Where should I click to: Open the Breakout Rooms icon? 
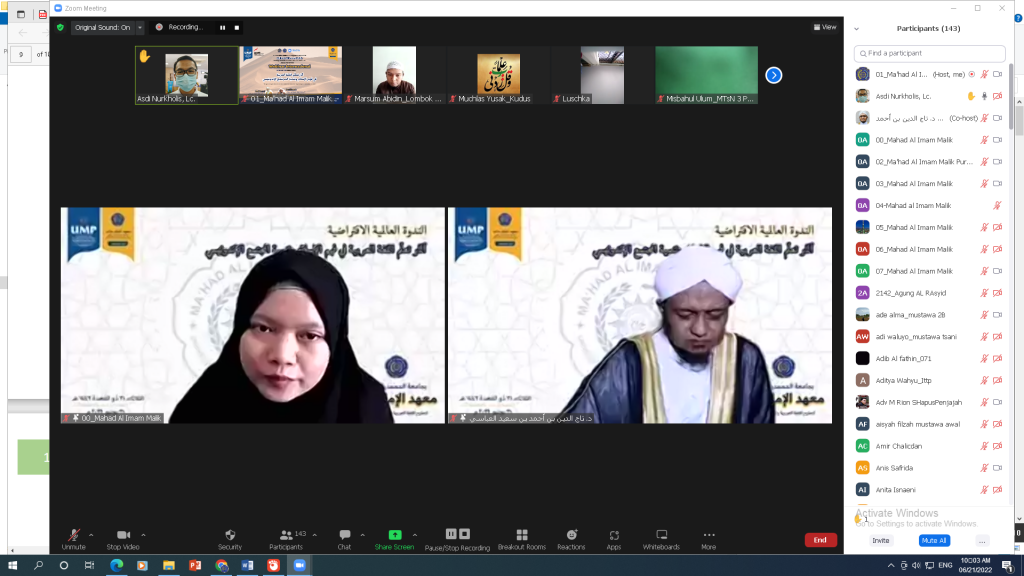tap(522, 535)
